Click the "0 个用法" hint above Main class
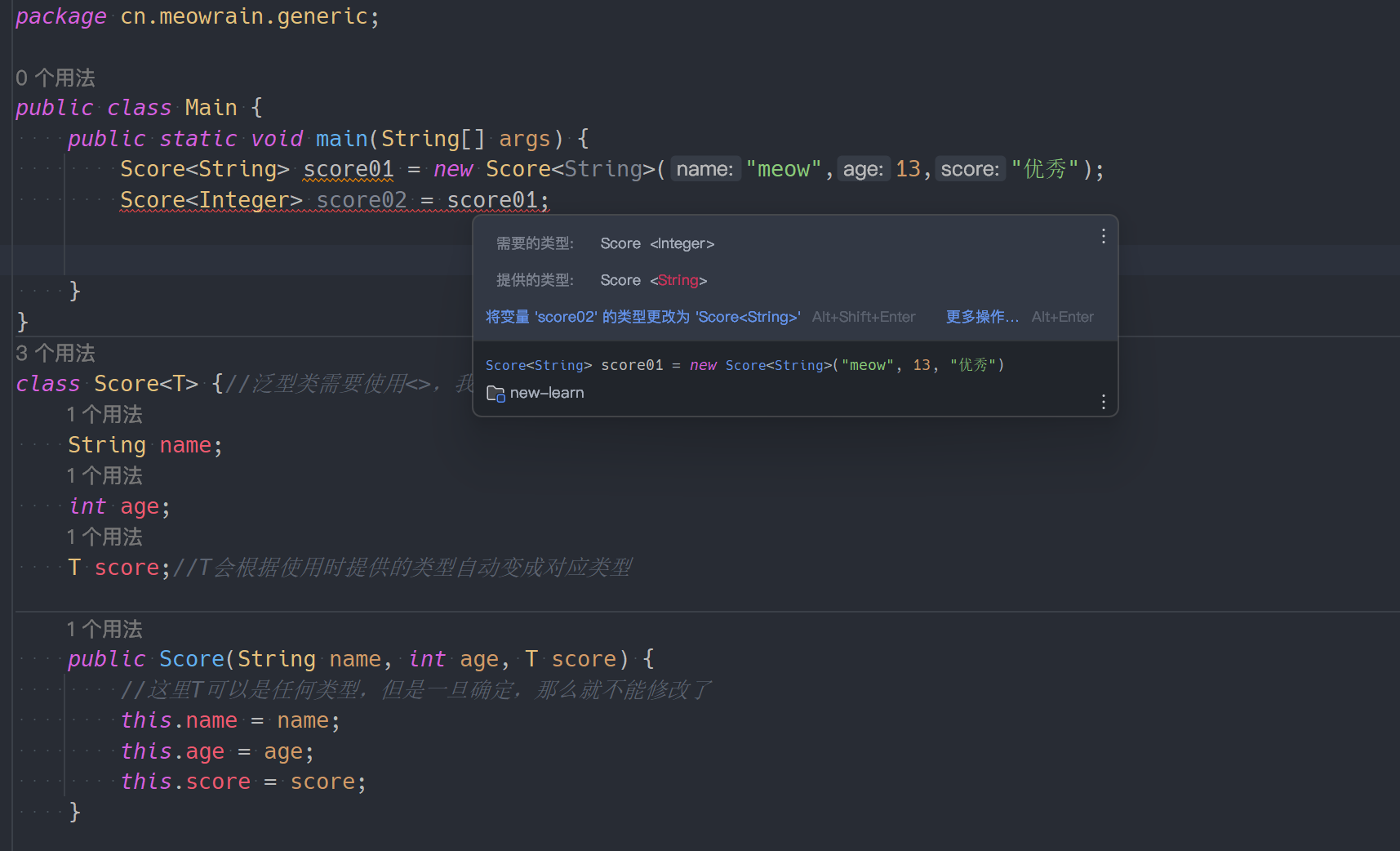This screenshot has width=1400, height=851. coord(56,78)
